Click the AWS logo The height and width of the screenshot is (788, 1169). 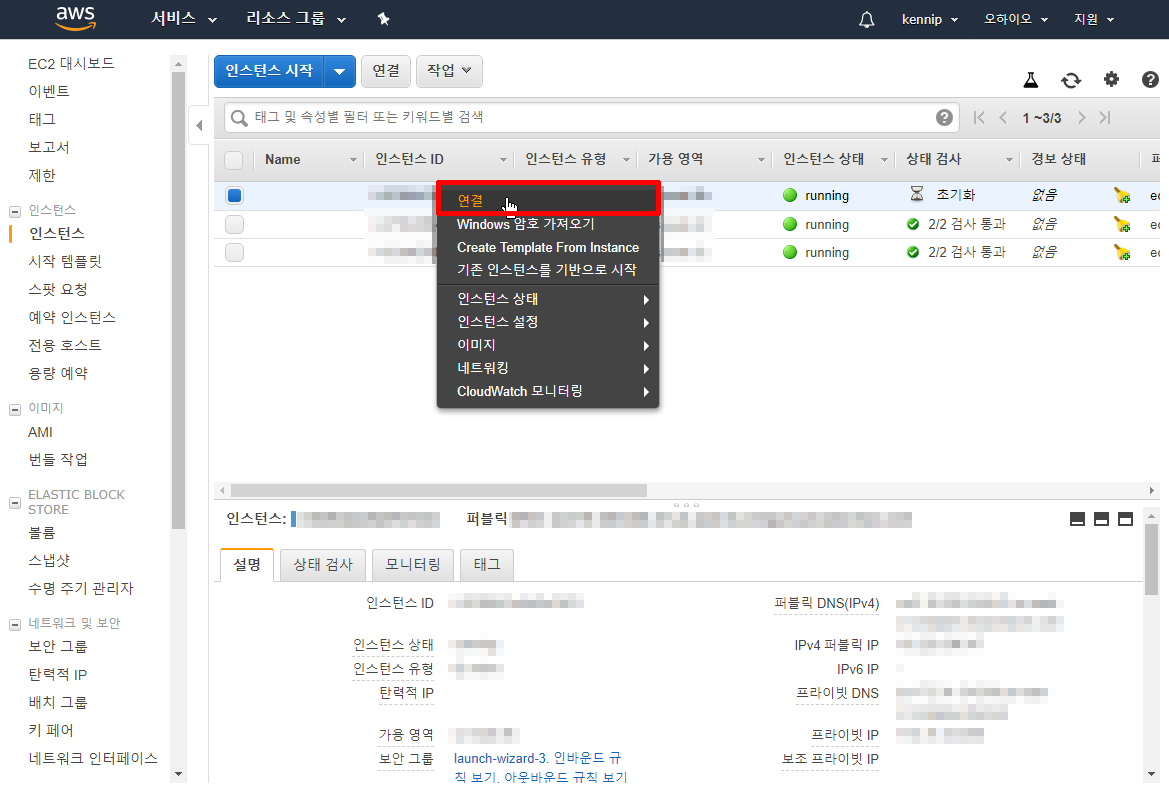[x=75, y=19]
